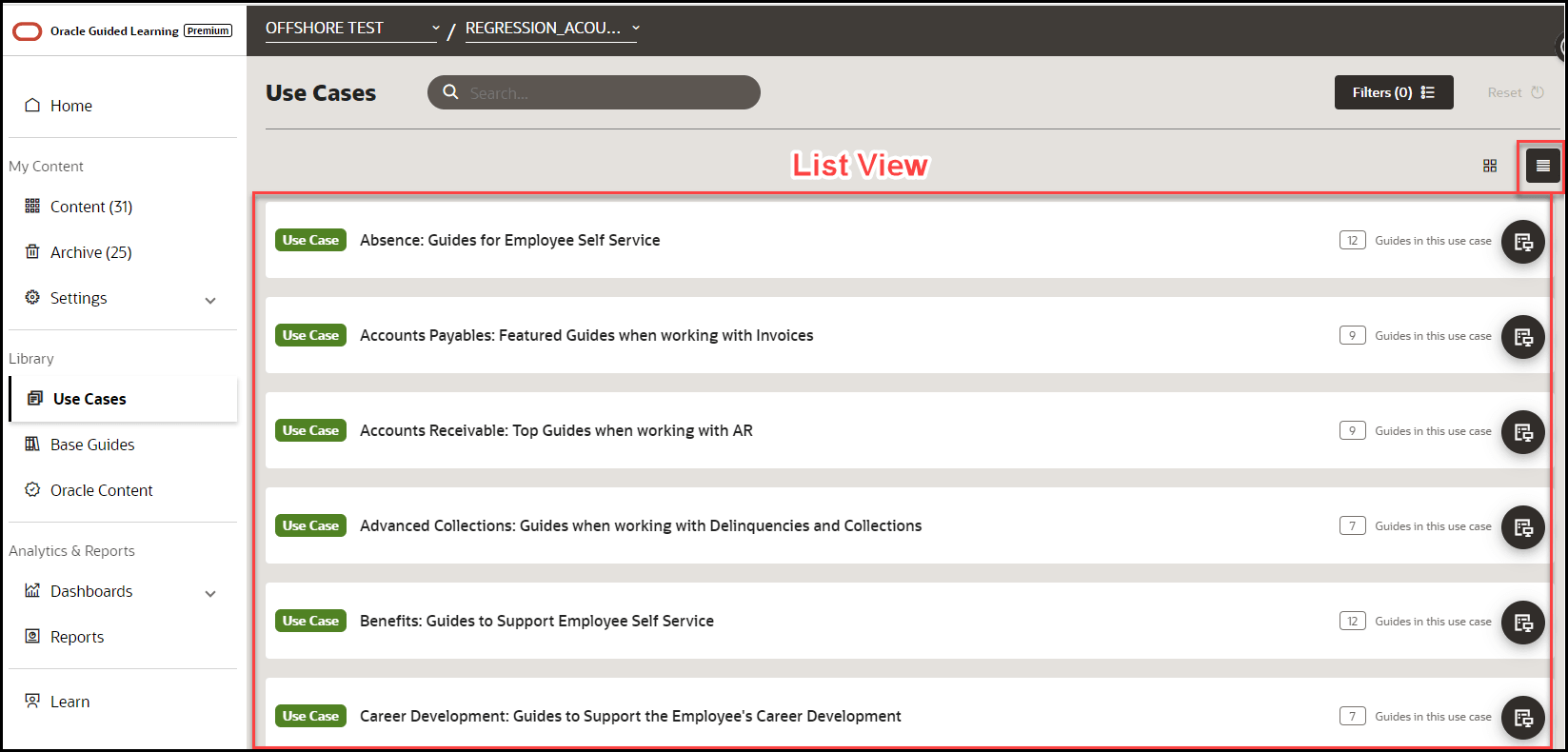Click Reset circular arrow icon
Screen dimensions: 1568x752
click(x=1538, y=92)
